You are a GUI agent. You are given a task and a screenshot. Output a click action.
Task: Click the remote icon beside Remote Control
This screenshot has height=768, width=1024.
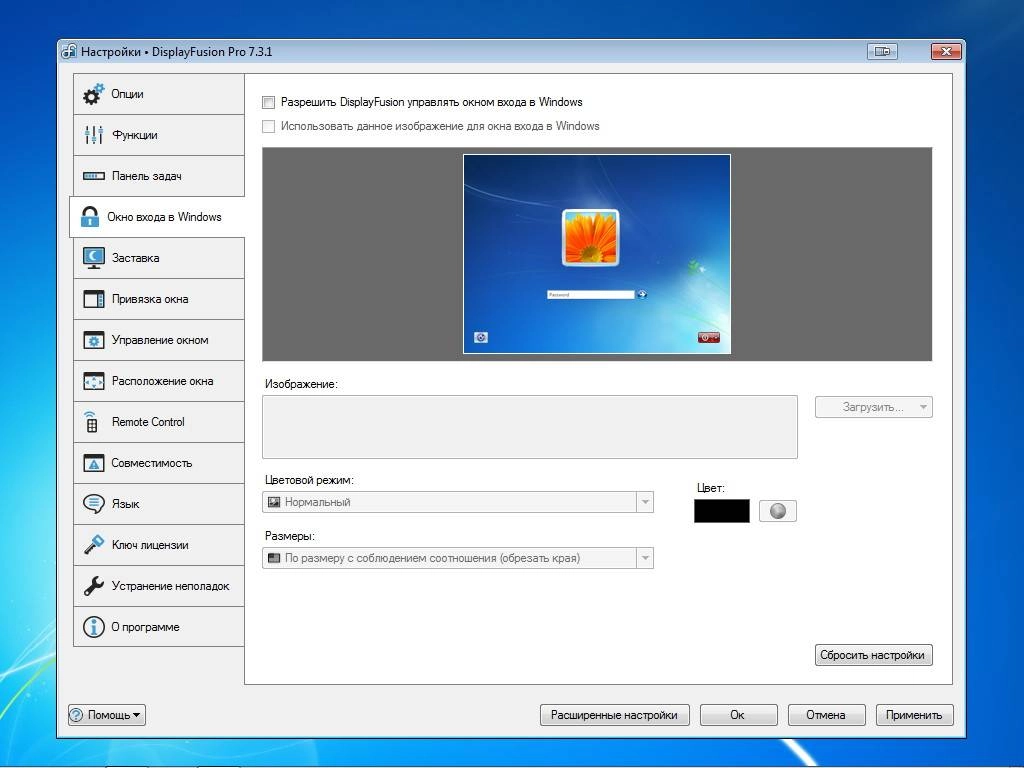click(91, 422)
